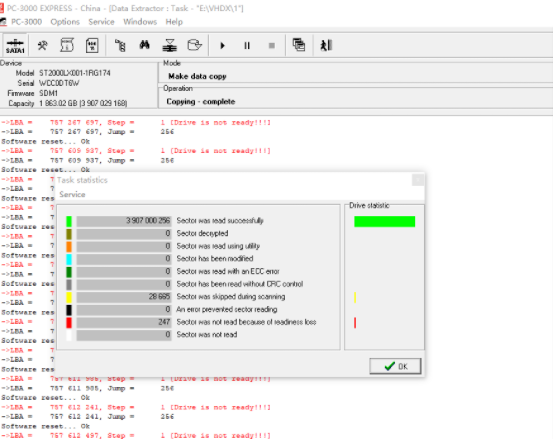Click the drive info scroll icon
This screenshot has width=553, height=442.
67,46
